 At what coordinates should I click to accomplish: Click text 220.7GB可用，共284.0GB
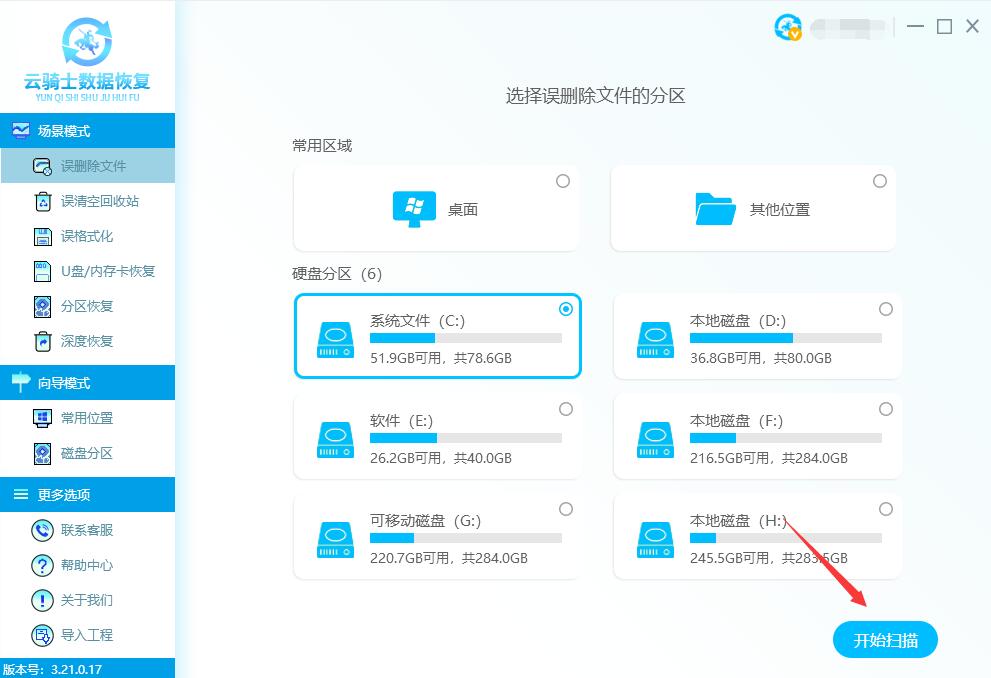[x=449, y=558]
